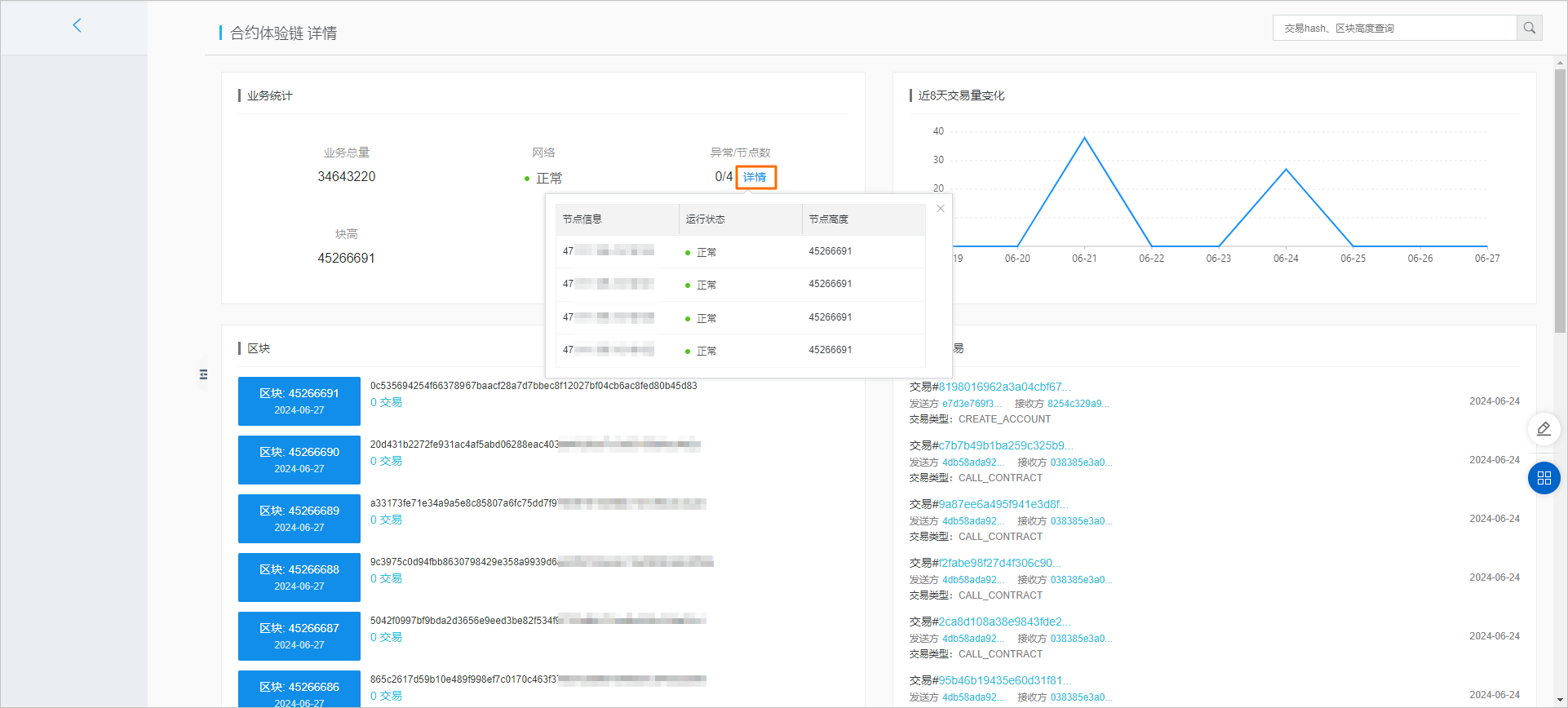The height and width of the screenshot is (708, 1568).
Task: Click date 2024-06-24 for transaction 8198016962a3a04cbf67
Action: point(1495,401)
